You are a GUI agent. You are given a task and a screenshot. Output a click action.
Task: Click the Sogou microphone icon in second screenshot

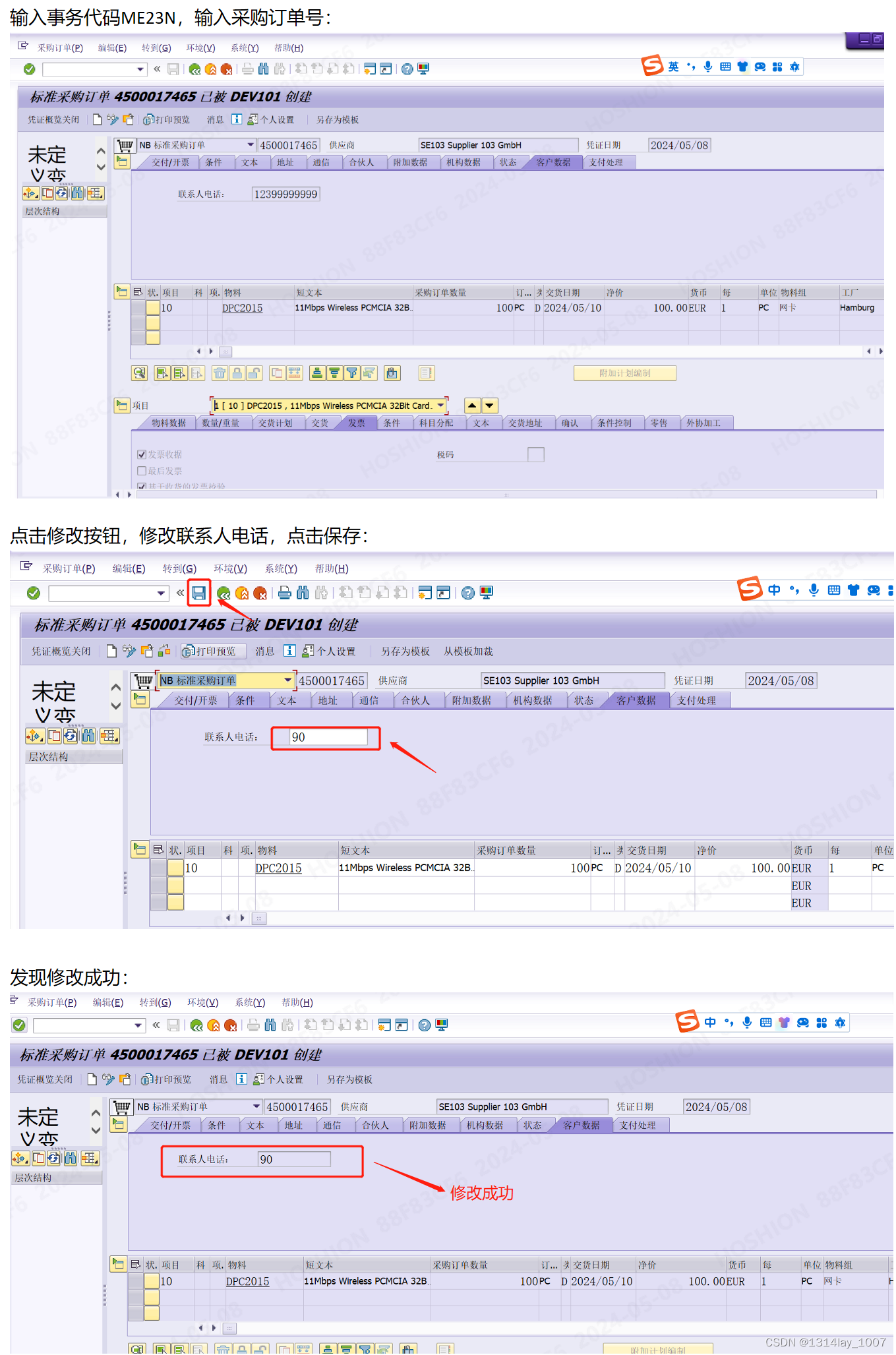pyautogui.click(x=814, y=590)
